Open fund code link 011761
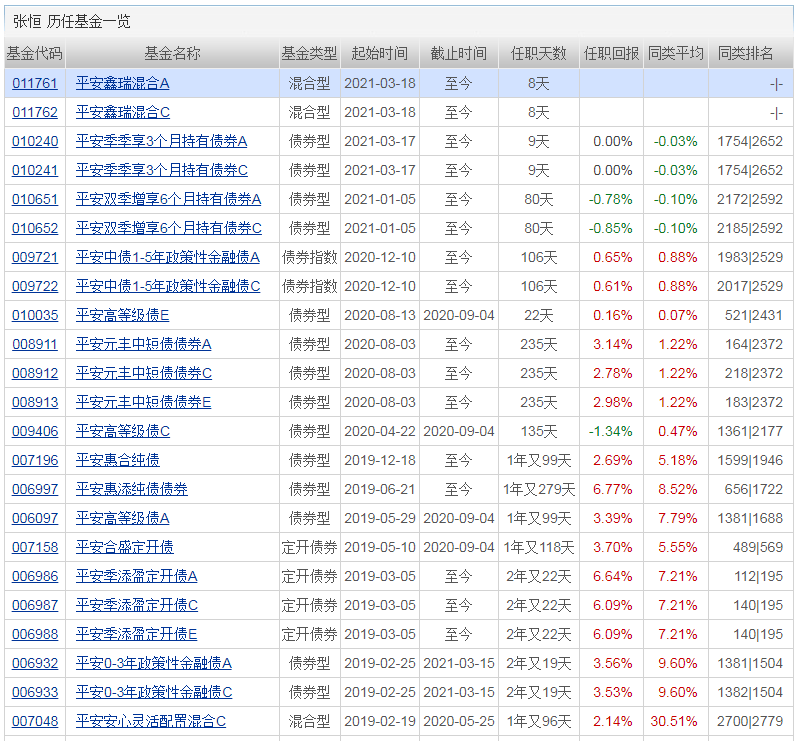 [35, 83]
